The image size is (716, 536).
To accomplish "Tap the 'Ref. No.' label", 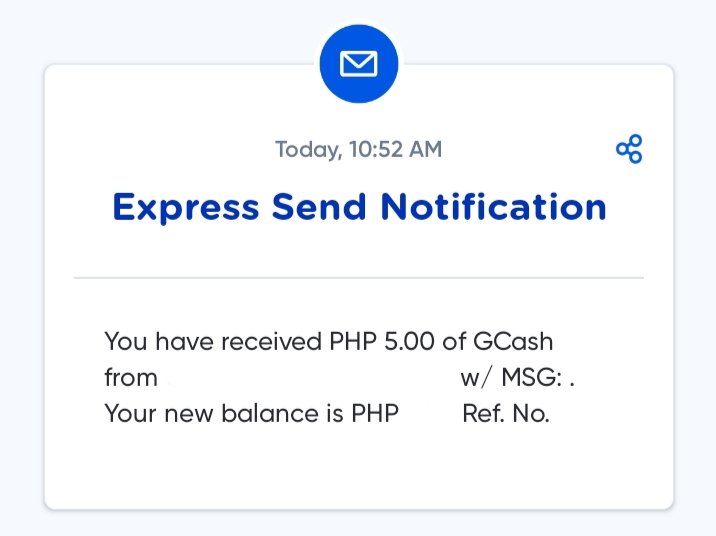I will 506,414.
